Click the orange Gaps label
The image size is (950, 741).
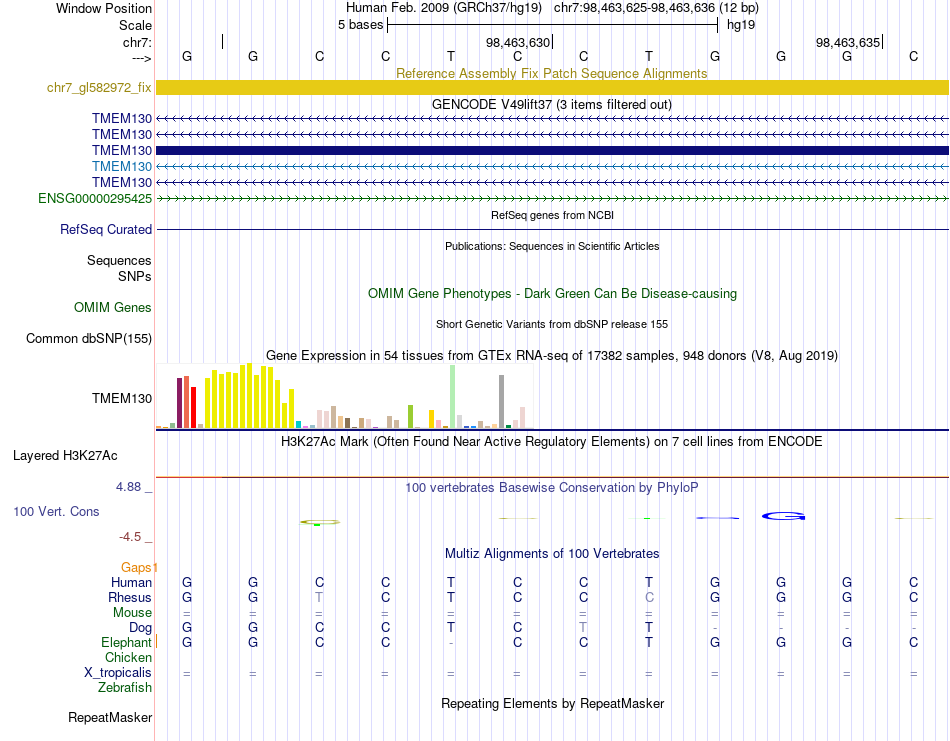136,568
